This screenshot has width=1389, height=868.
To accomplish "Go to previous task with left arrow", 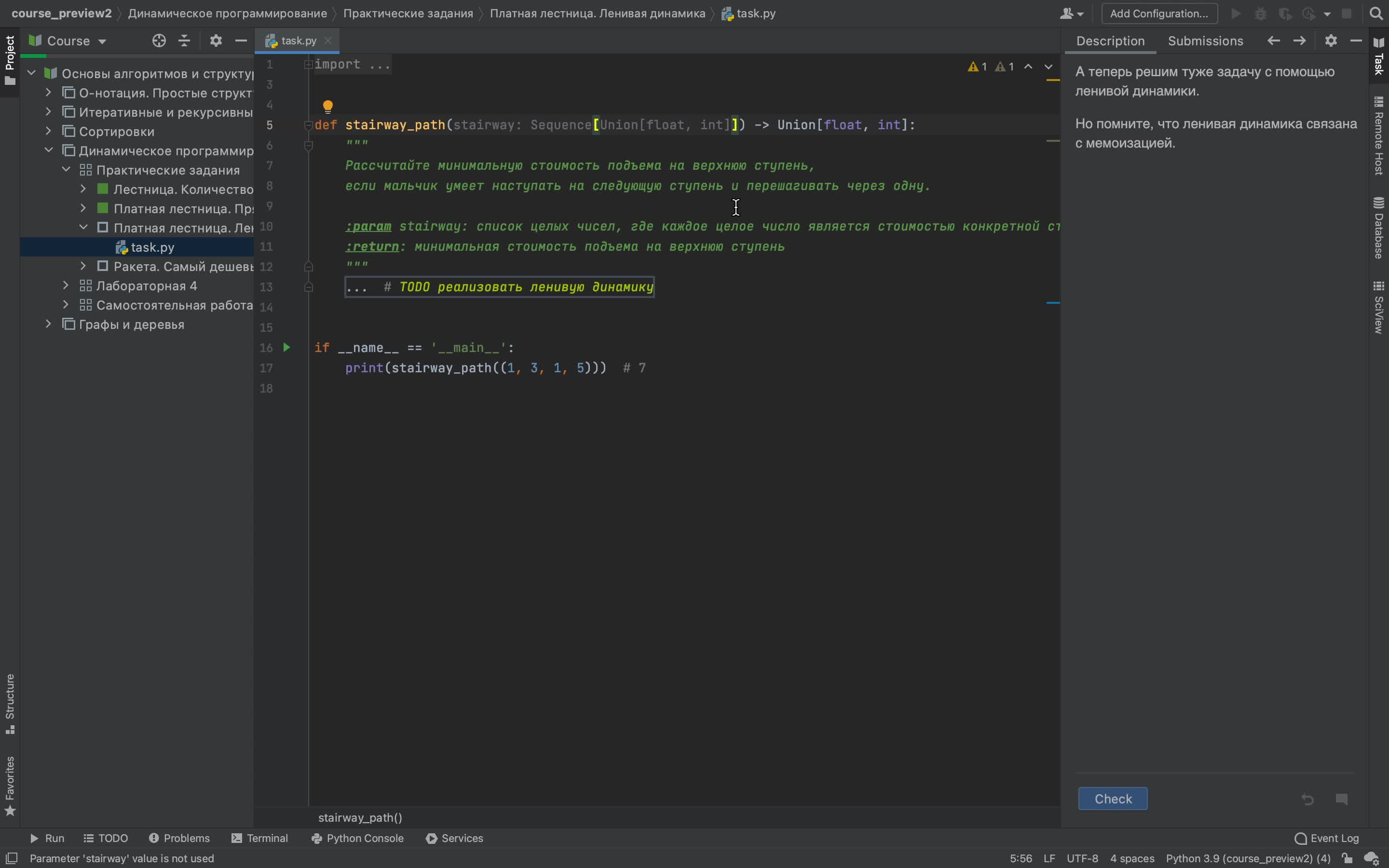I will 1274,41.
